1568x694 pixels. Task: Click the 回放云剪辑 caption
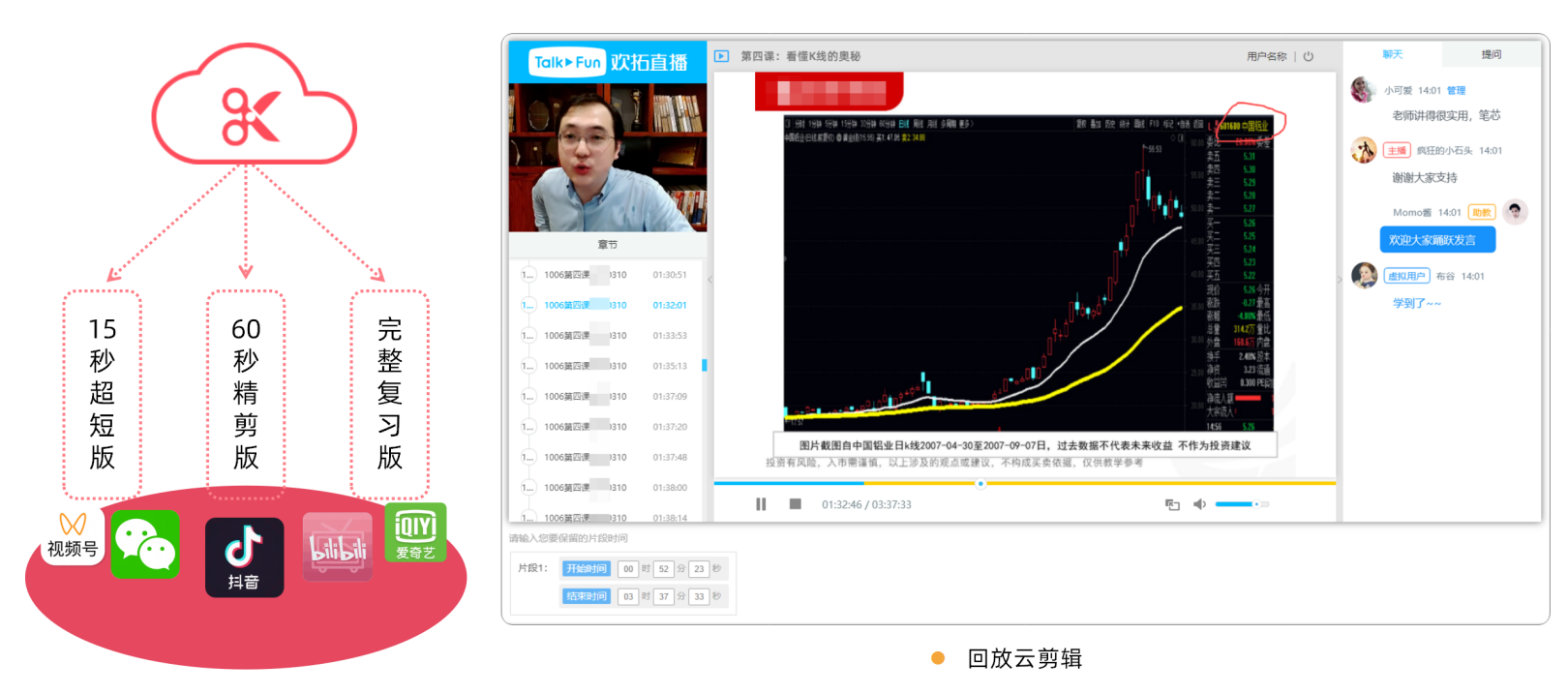(1025, 659)
